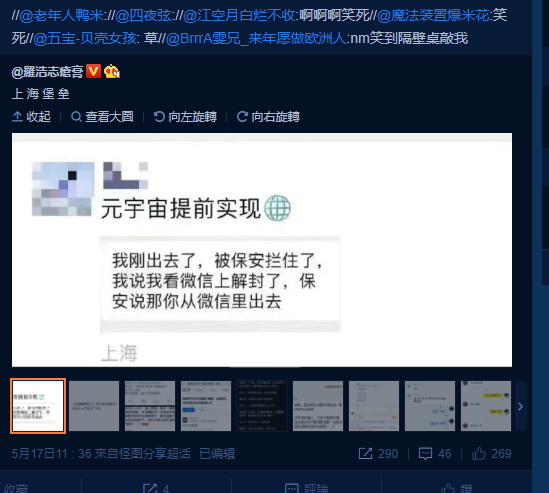Click the orange V verified badge

click(93, 71)
